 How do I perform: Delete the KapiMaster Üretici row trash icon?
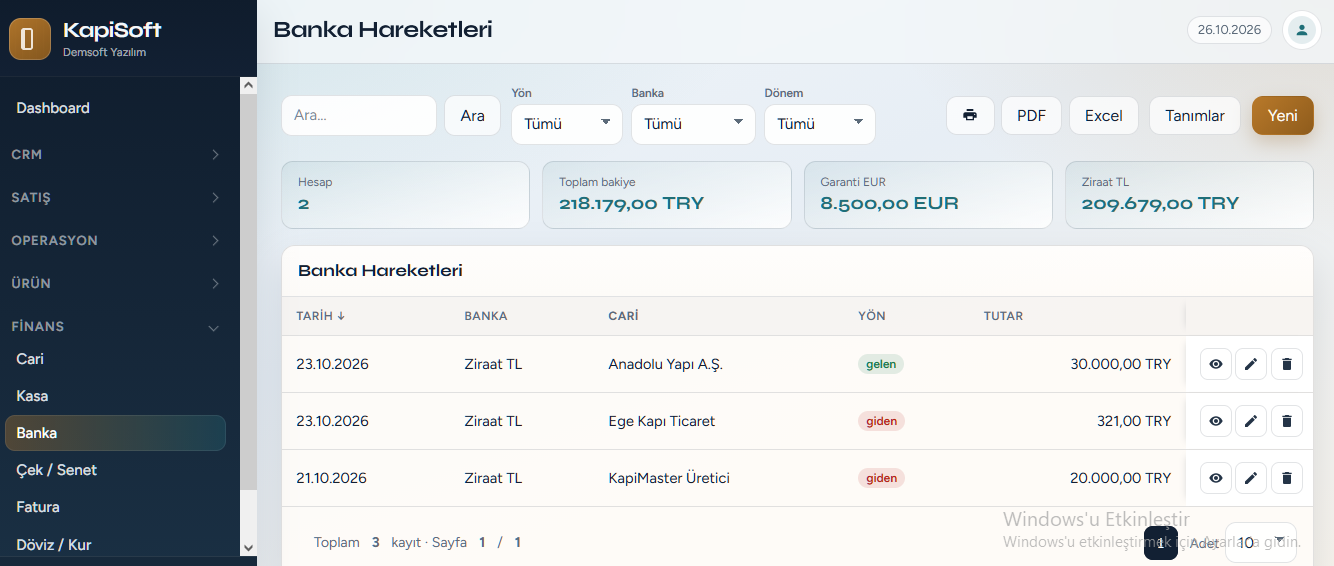point(1287,478)
